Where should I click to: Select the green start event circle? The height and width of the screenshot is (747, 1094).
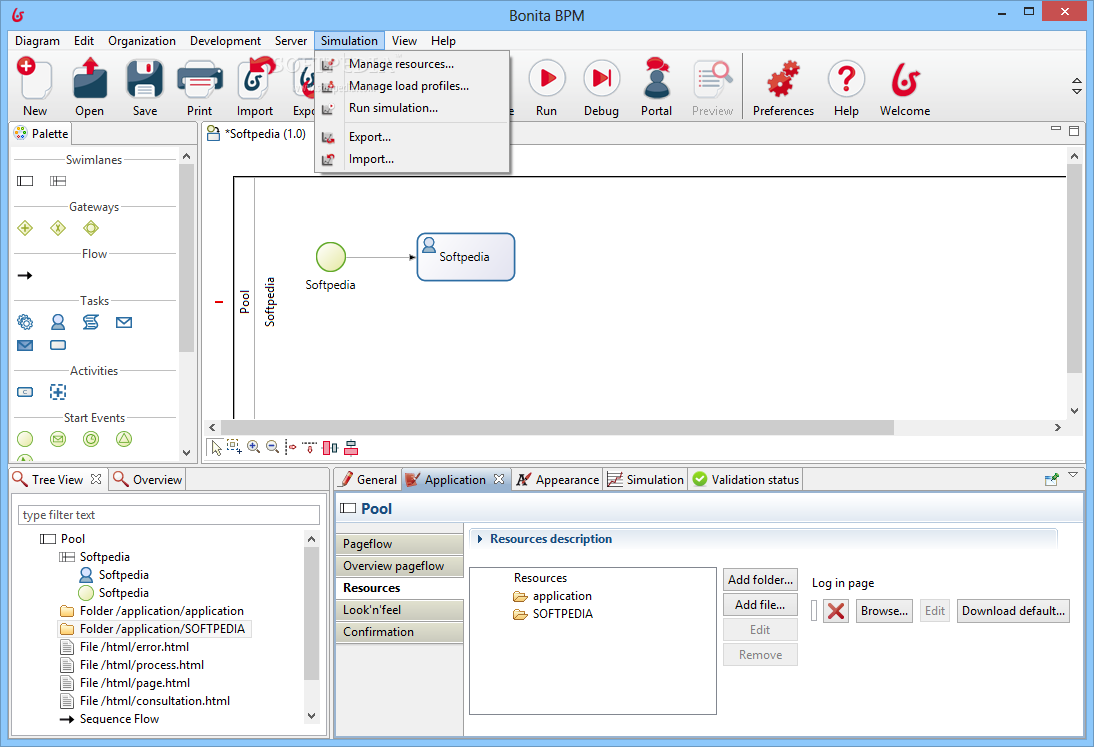point(331,257)
